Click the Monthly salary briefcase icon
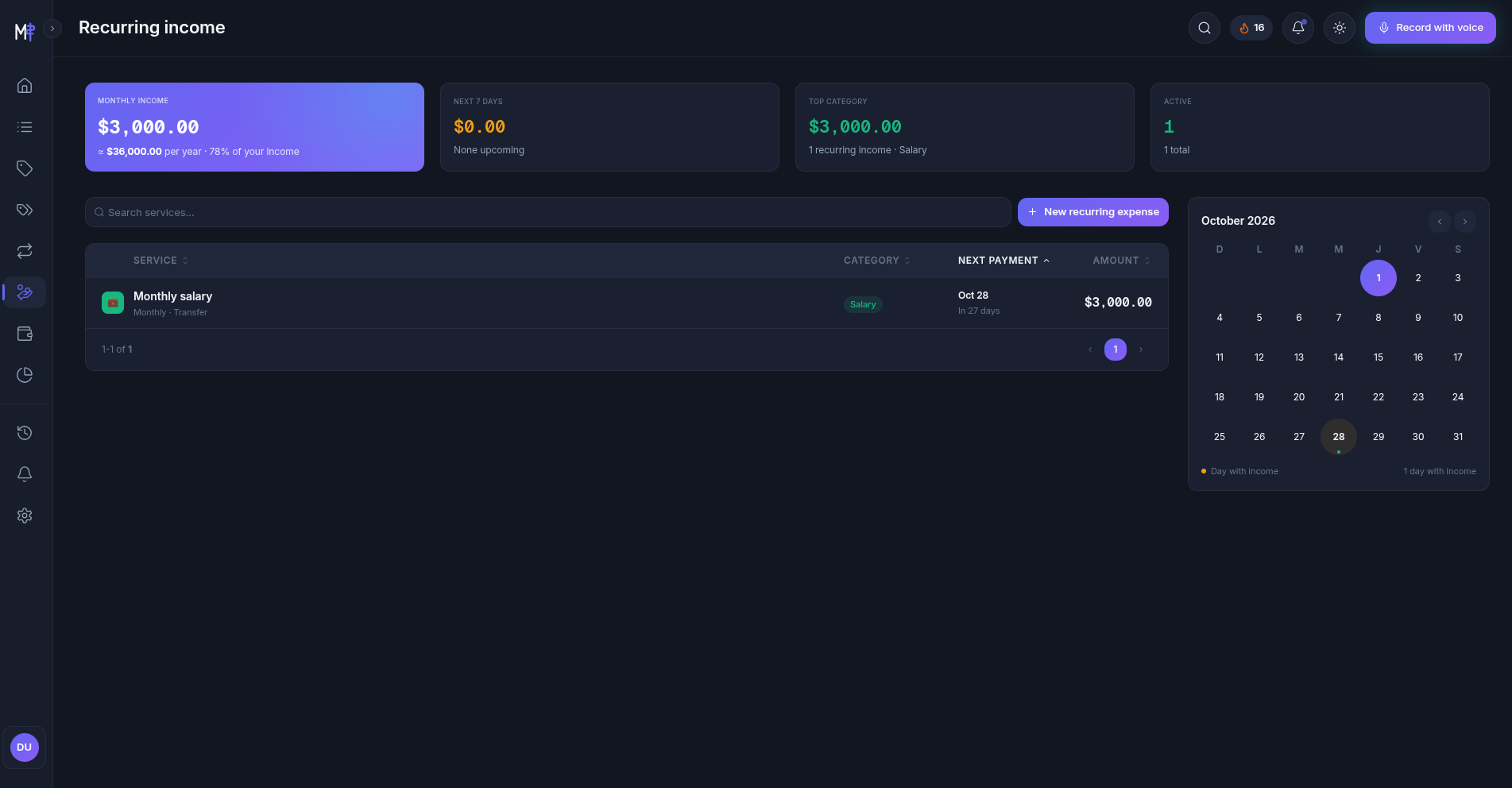1512x788 pixels. tap(113, 303)
